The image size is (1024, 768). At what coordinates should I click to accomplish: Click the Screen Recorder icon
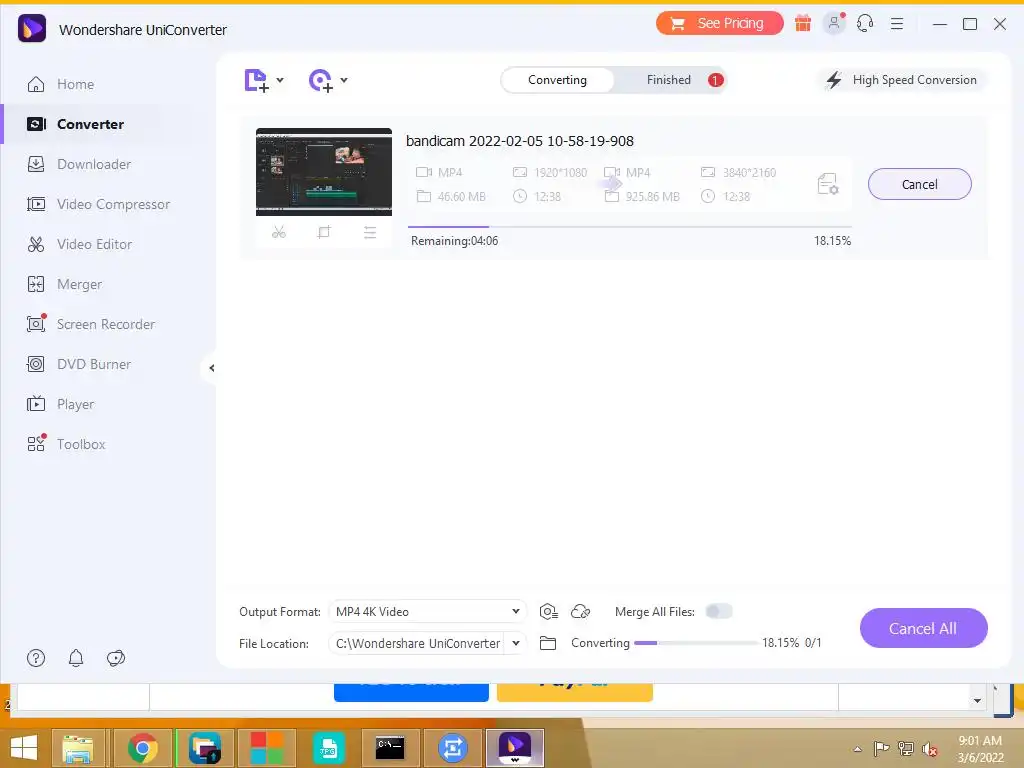tap(36, 324)
